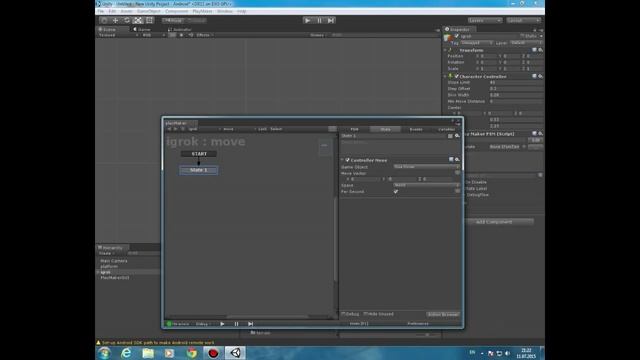Select Main Camera in Hierarchy
The height and width of the screenshot is (360, 640).
pyautogui.click(x=114, y=261)
